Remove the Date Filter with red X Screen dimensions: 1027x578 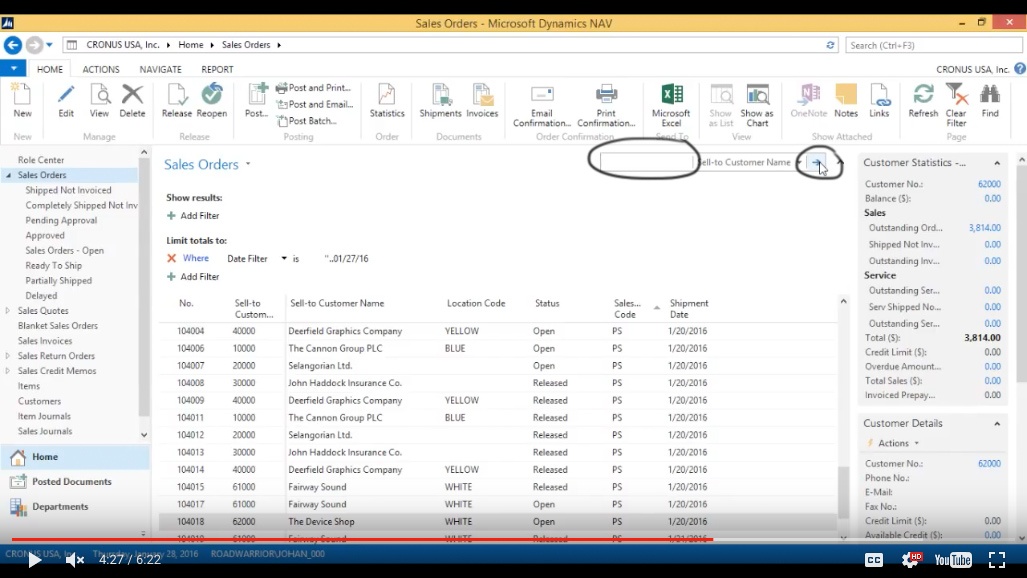[x=172, y=258]
